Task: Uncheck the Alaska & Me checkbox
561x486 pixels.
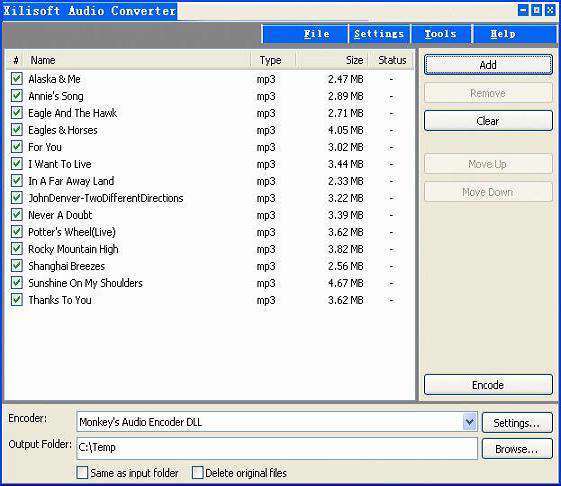Action: 17,79
